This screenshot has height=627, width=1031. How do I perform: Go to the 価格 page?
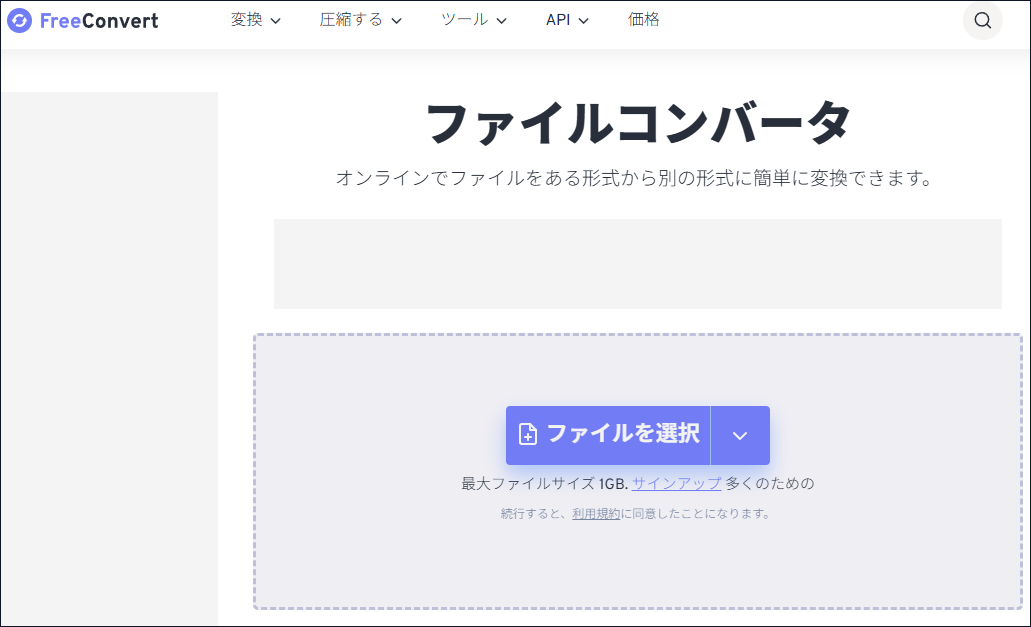tap(643, 20)
